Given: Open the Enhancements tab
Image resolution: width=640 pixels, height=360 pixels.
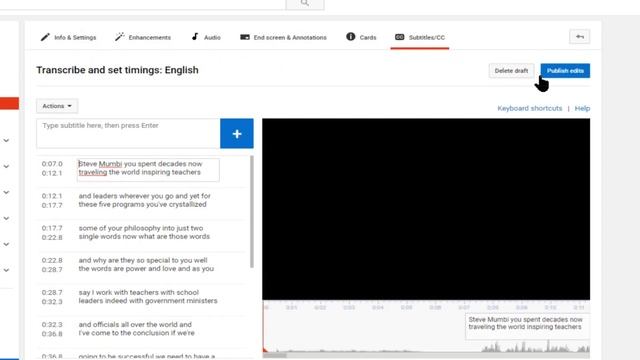Looking at the screenshot, I should (x=143, y=37).
